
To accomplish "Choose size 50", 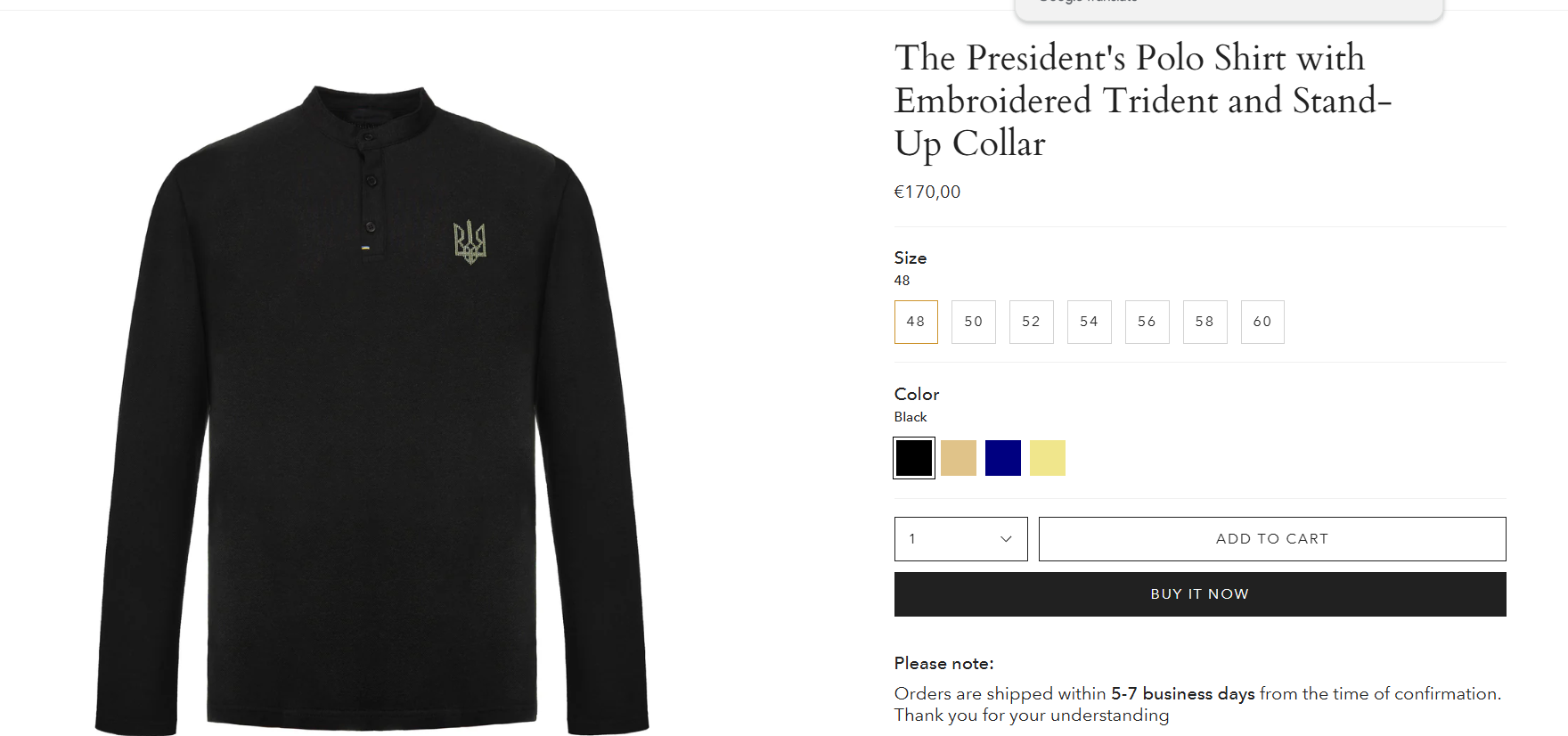I will tap(973, 322).
